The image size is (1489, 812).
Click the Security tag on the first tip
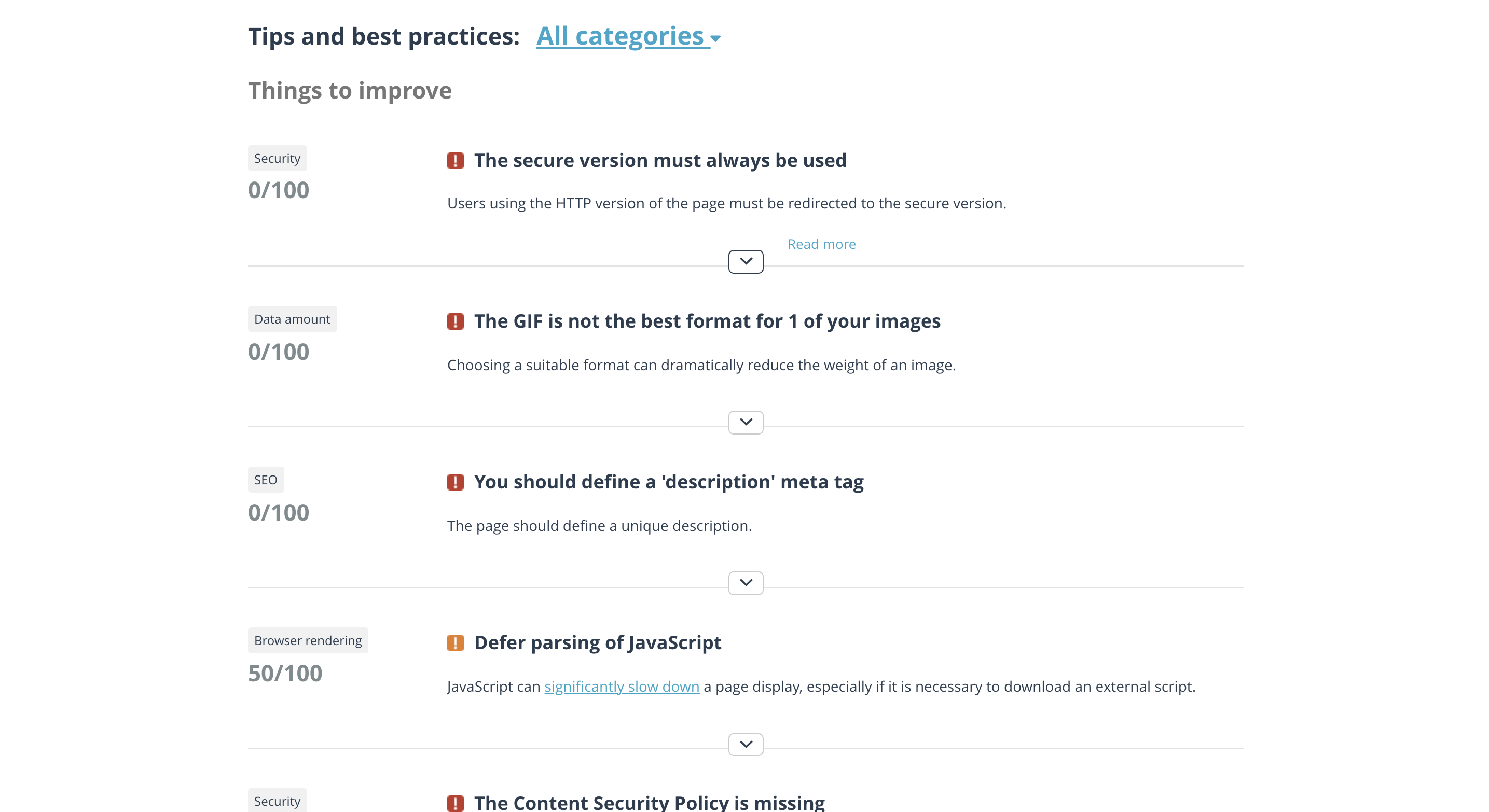pos(277,158)
